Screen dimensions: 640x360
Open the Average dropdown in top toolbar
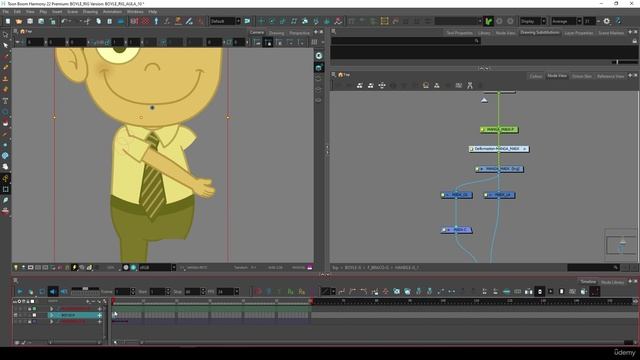point(566,21)
